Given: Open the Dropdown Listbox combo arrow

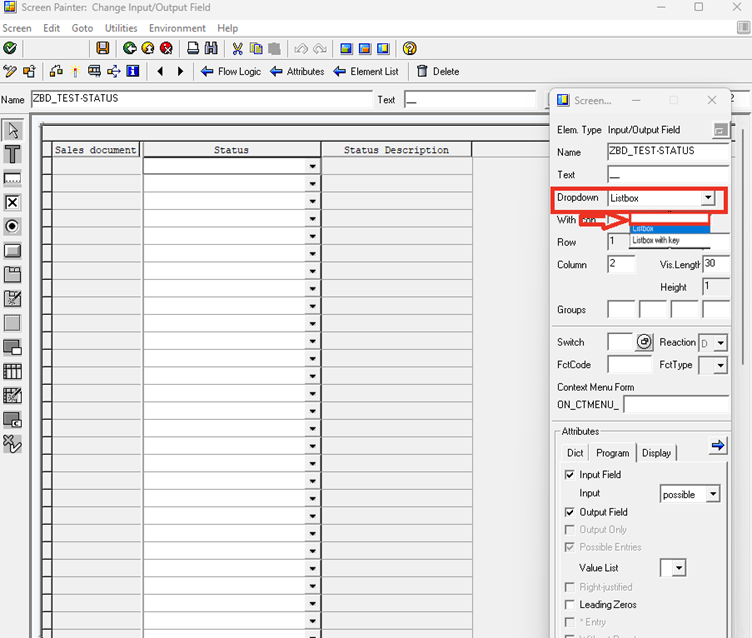Looking at the screenshot, I should (x=708, y=198).
